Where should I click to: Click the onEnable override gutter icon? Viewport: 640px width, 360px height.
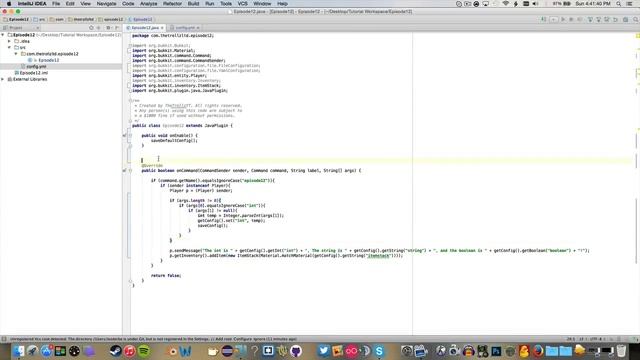point(125,136)
